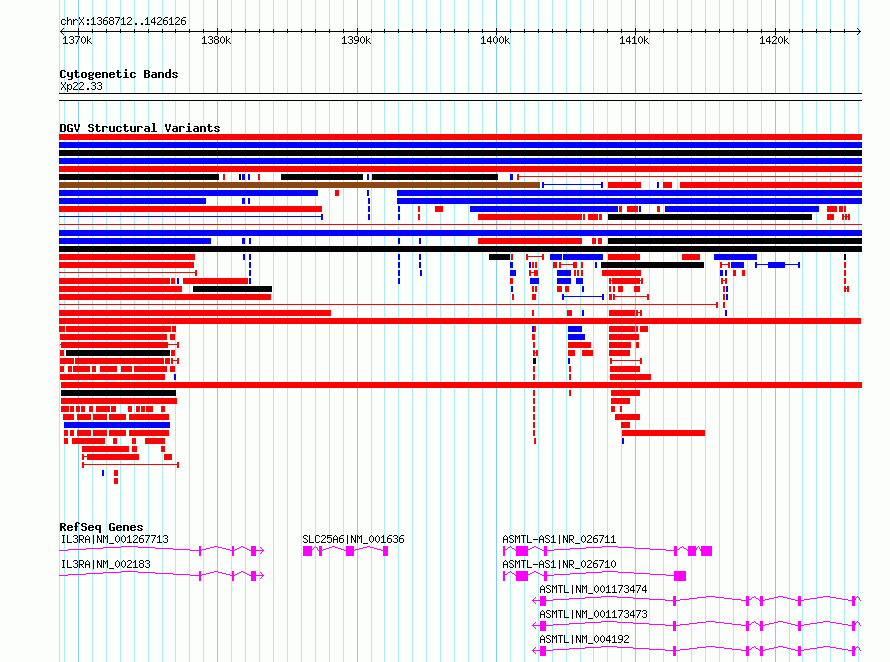Select the DGV Structural Variants track title
890x662 pixels.
coord(140,128)
